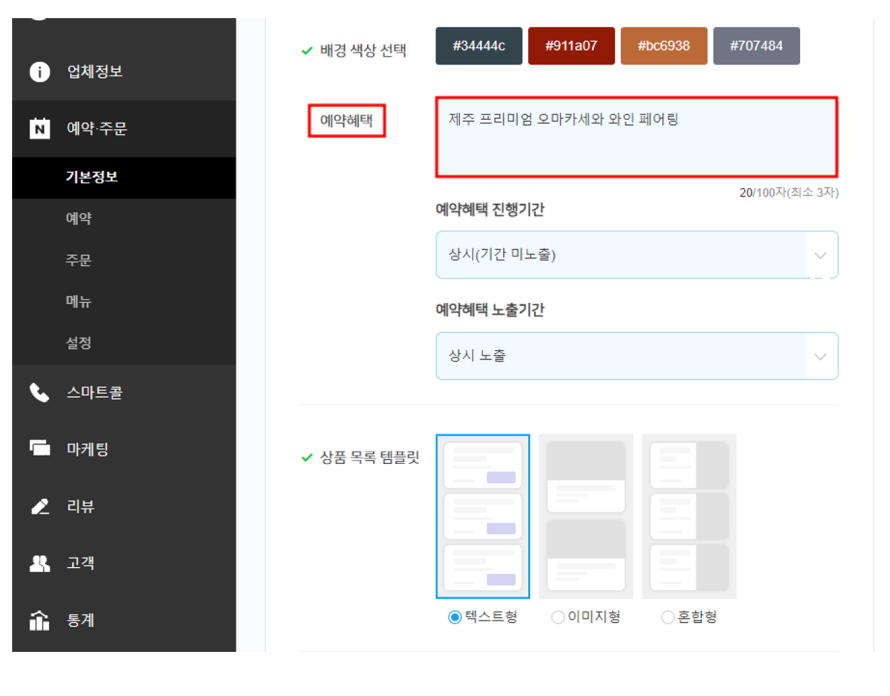Click the 예약혜택 노출기간 heading
This screenshot has width=890, height=696.
coord(490,309)
